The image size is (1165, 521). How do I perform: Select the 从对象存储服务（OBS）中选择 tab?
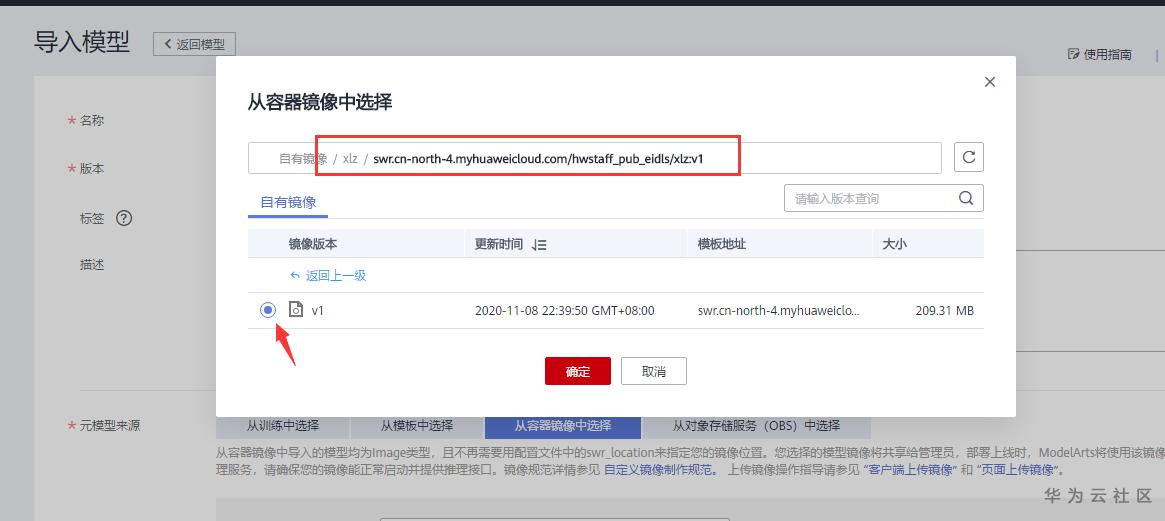coord(756,426)
